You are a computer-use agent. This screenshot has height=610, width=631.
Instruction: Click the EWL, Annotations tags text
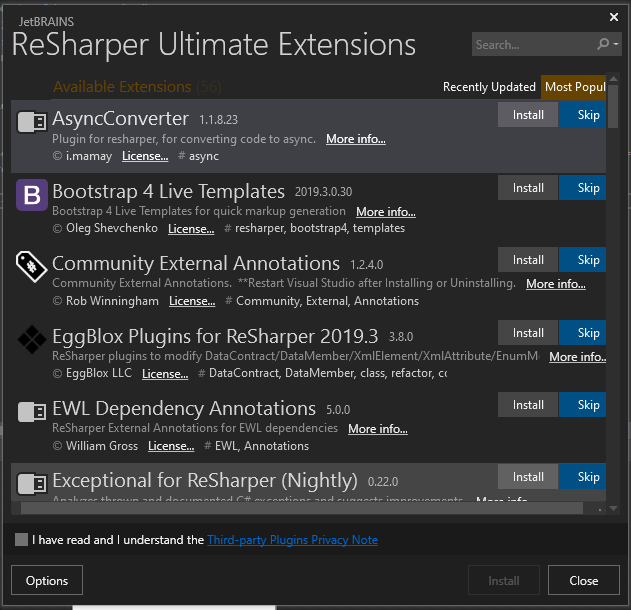pos(262,446)
